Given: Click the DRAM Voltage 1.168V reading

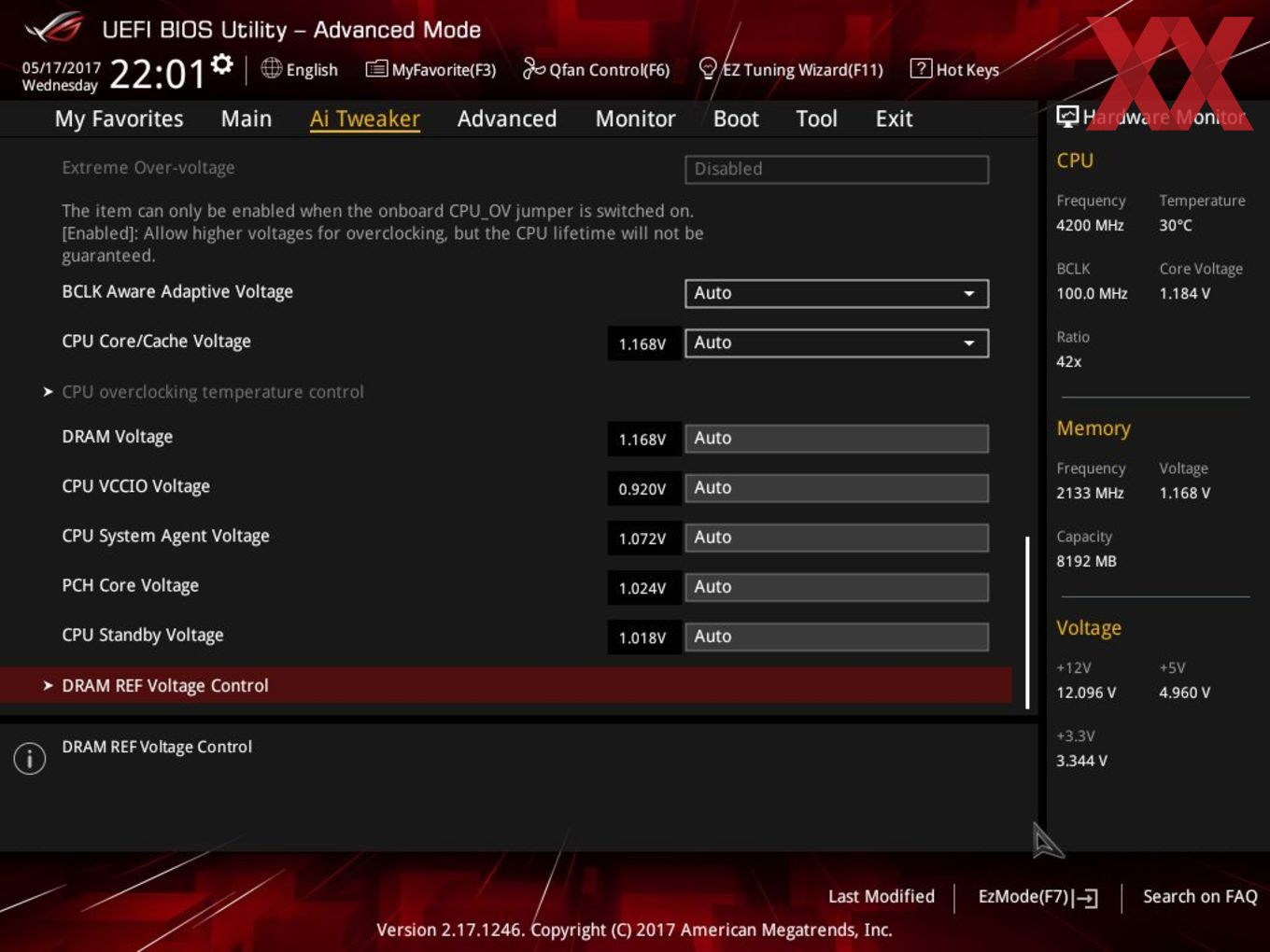Looking at the screenshot, I should click(x=642, y=440).
